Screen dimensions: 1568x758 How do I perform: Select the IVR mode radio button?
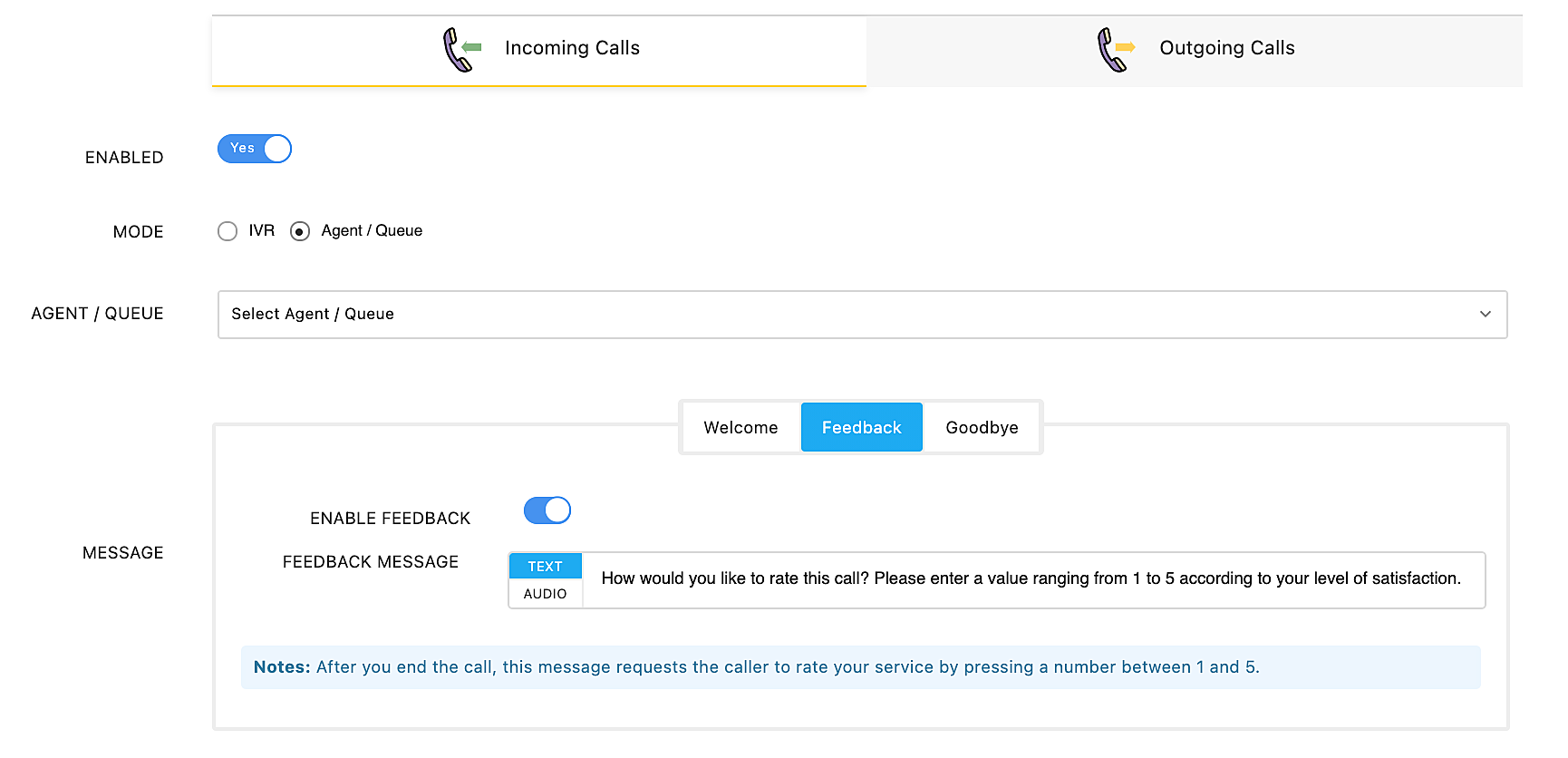[227, 231]
